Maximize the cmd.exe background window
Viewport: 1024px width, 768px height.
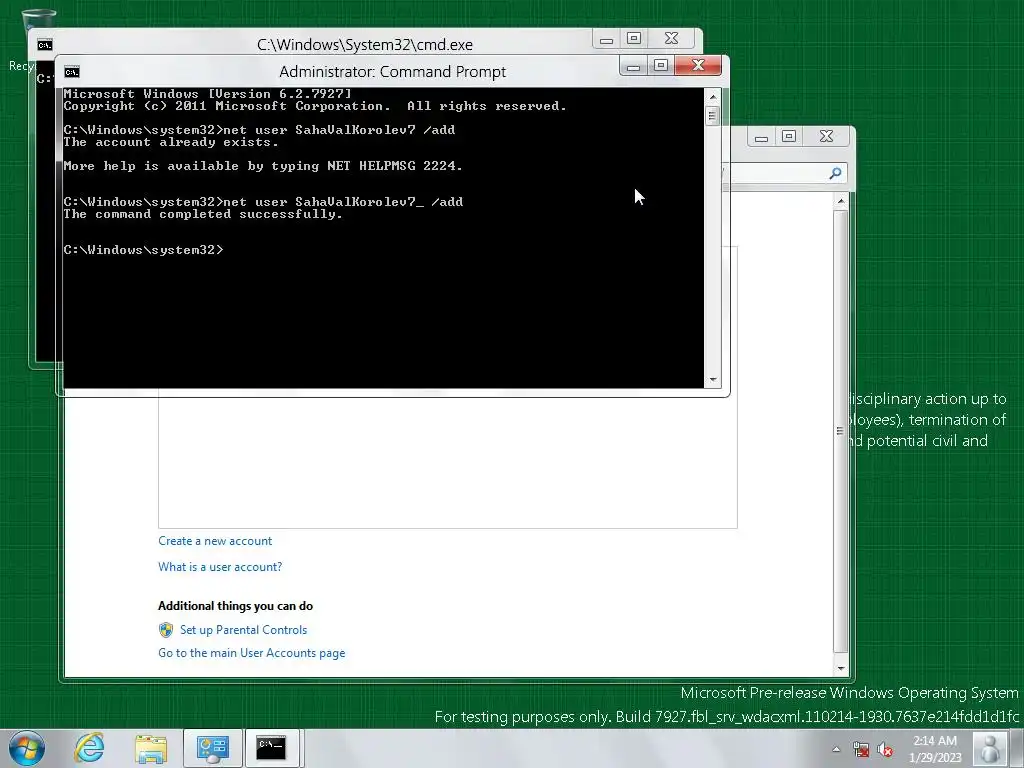click(633, 39)
